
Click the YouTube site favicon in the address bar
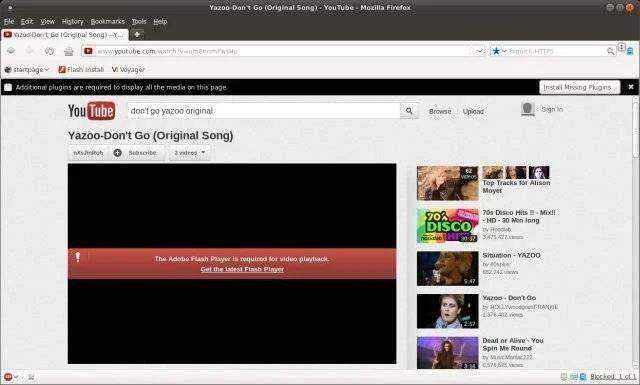pyautogui.click(x=88, y=51)
